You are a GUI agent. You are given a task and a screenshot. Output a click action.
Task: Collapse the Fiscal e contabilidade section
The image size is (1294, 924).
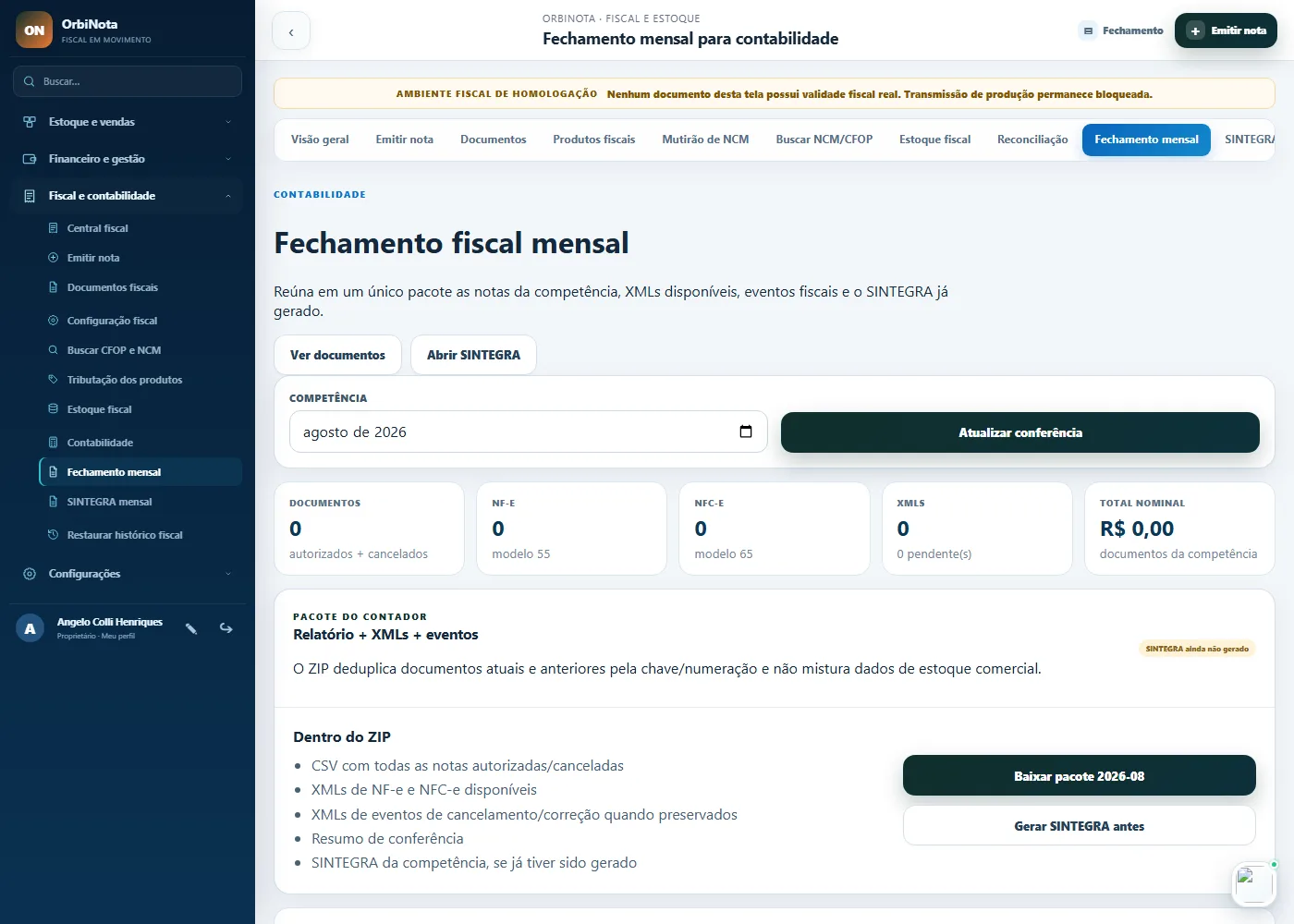pyautogui.click(x=128, y=196)
